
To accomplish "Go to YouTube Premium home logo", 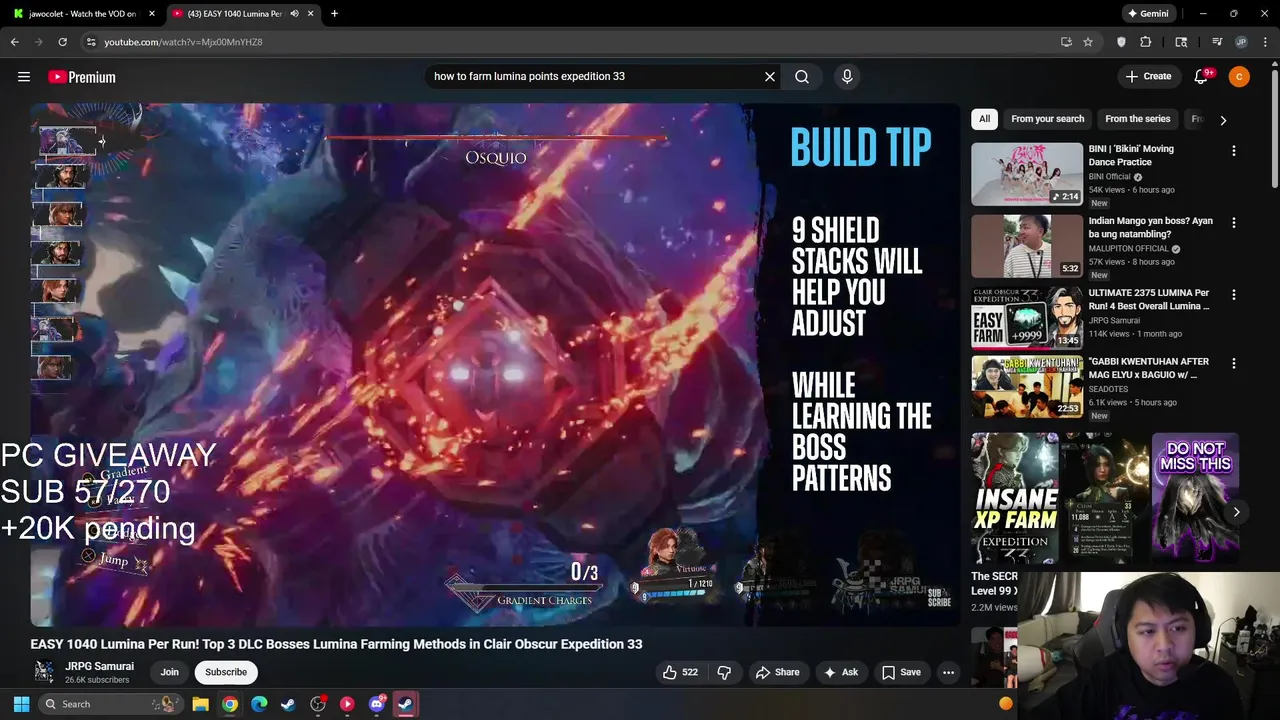I will tap(82, 77).
